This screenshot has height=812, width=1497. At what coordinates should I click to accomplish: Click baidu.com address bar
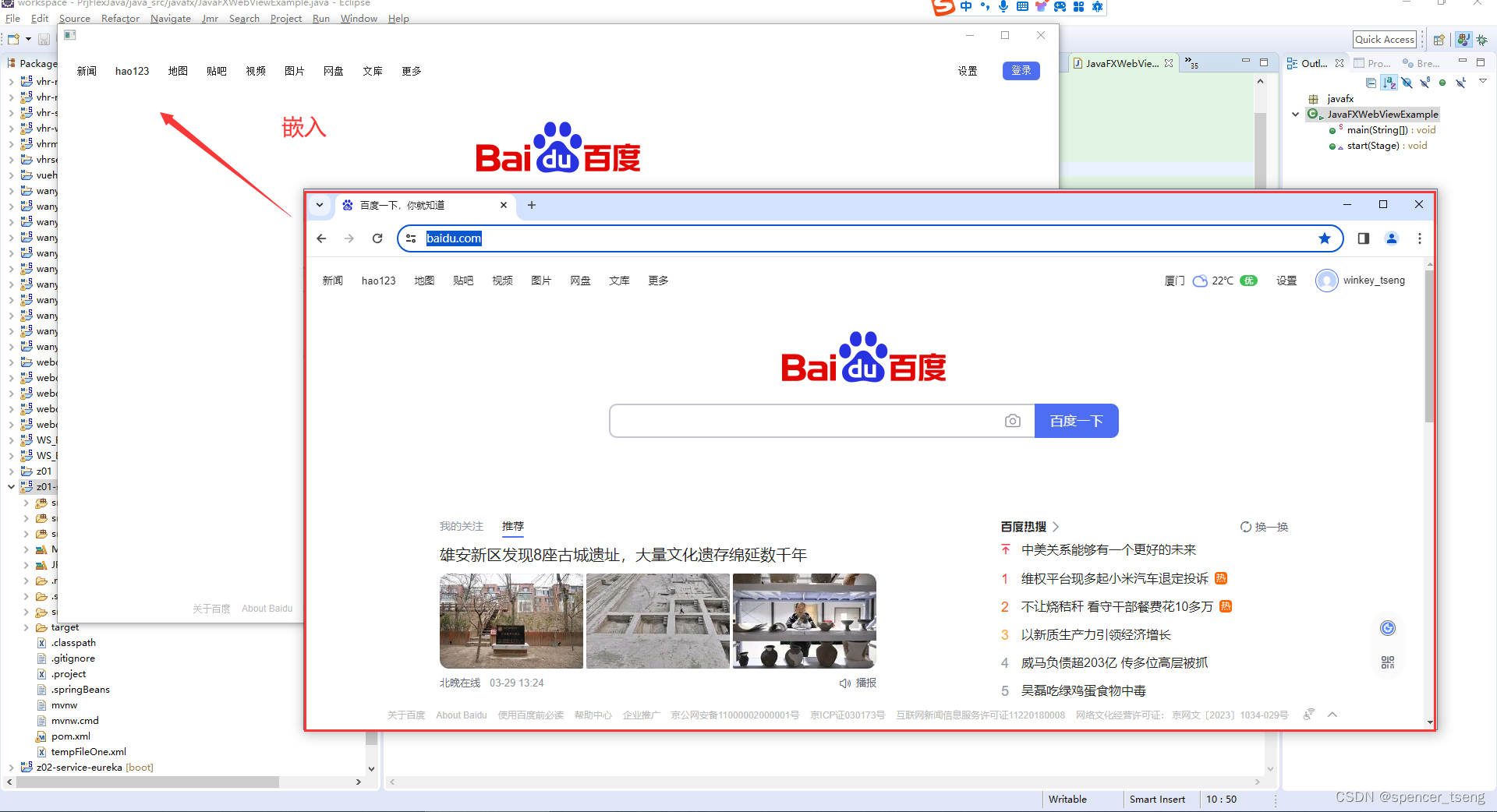click(x=869, y=238)
